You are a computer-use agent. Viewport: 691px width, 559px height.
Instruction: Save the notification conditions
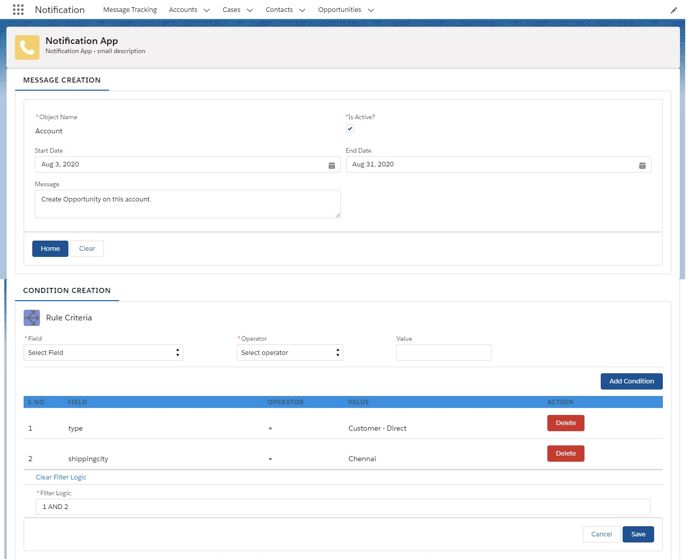pos(638,534)
